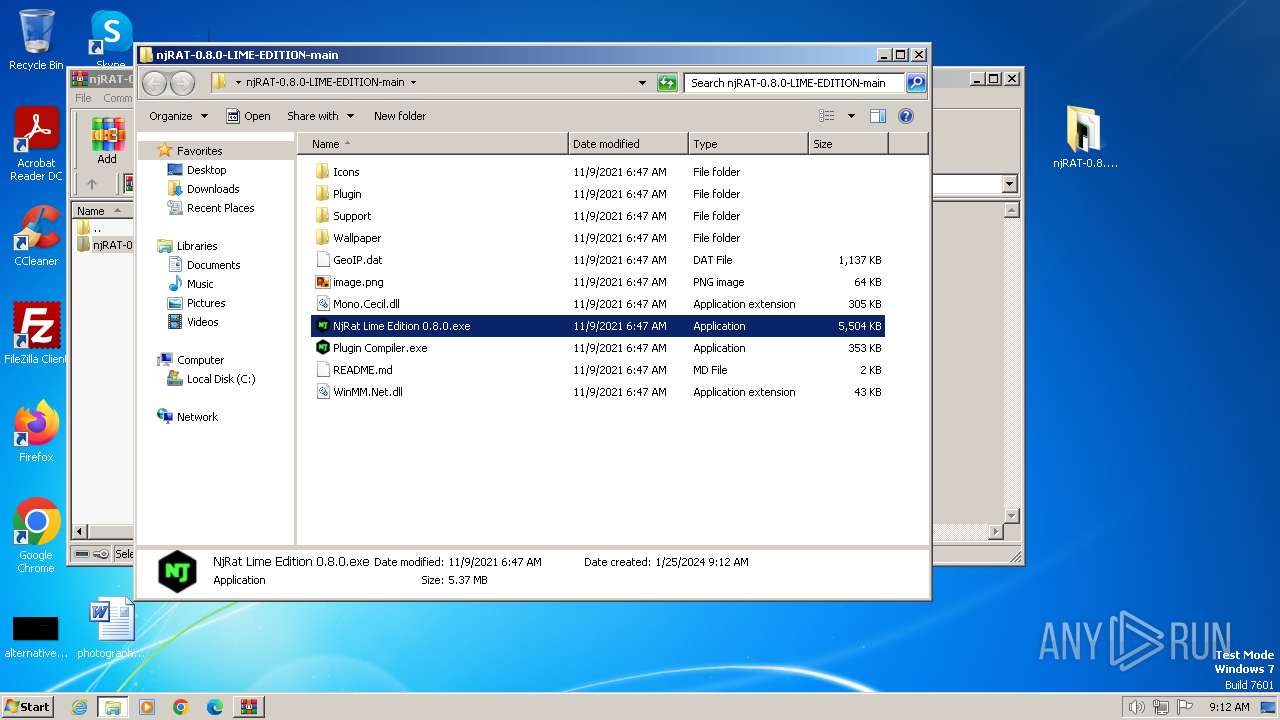The height and width of the screenshot is (720, 1280).
Task: Select the Wallpaper folder icon
Action: click(322, 238)
